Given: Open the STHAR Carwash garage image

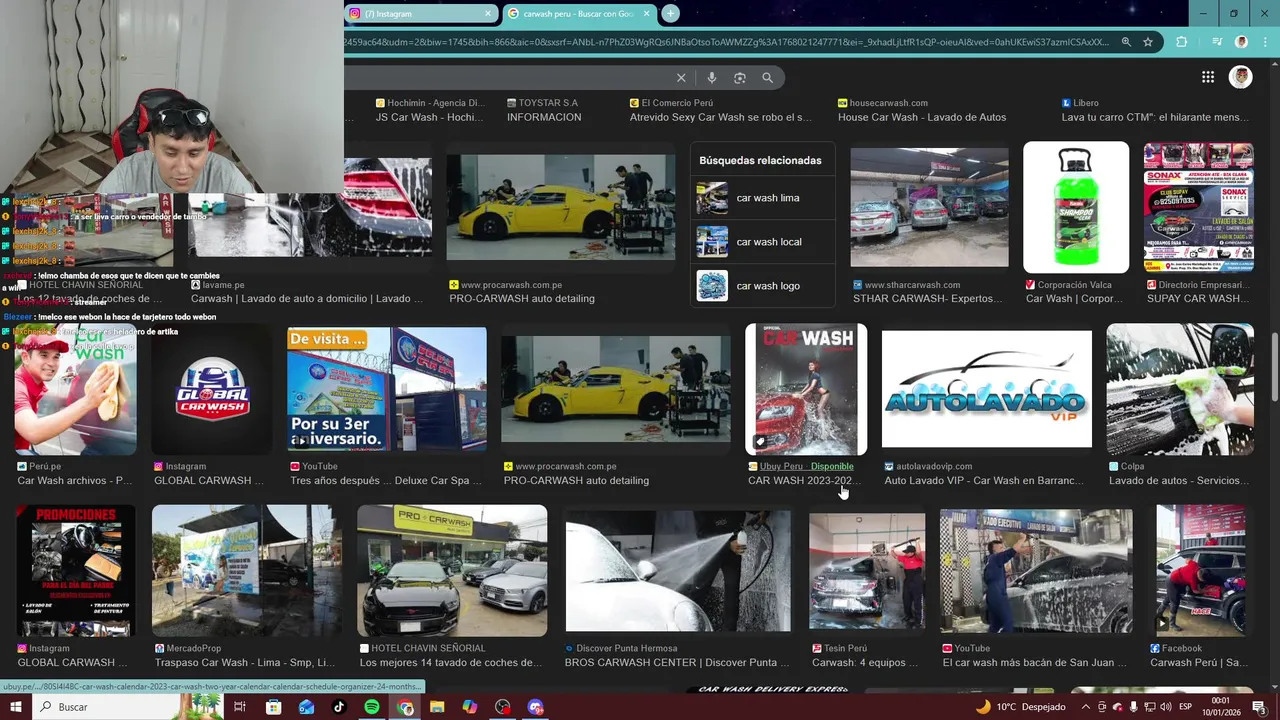Looking at the screenshot, I should pyautogui.click(x=929, y=207).
